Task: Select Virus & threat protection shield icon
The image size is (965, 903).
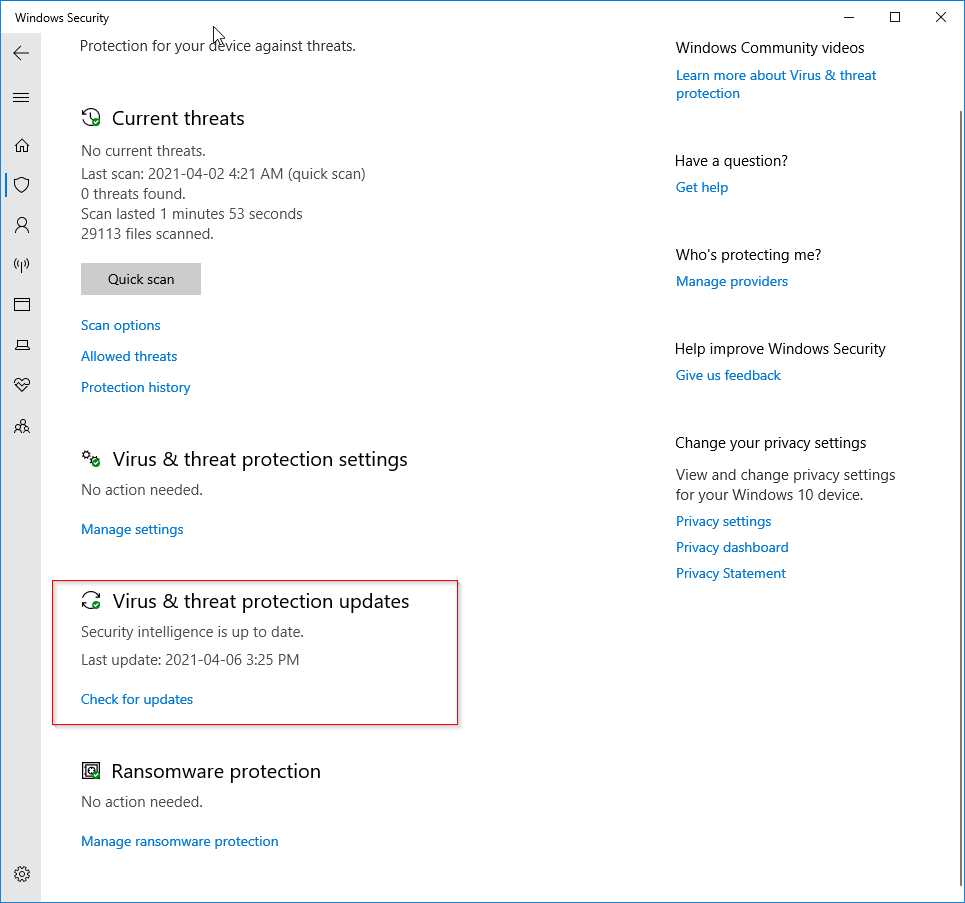Action: [x=21, y=185]
